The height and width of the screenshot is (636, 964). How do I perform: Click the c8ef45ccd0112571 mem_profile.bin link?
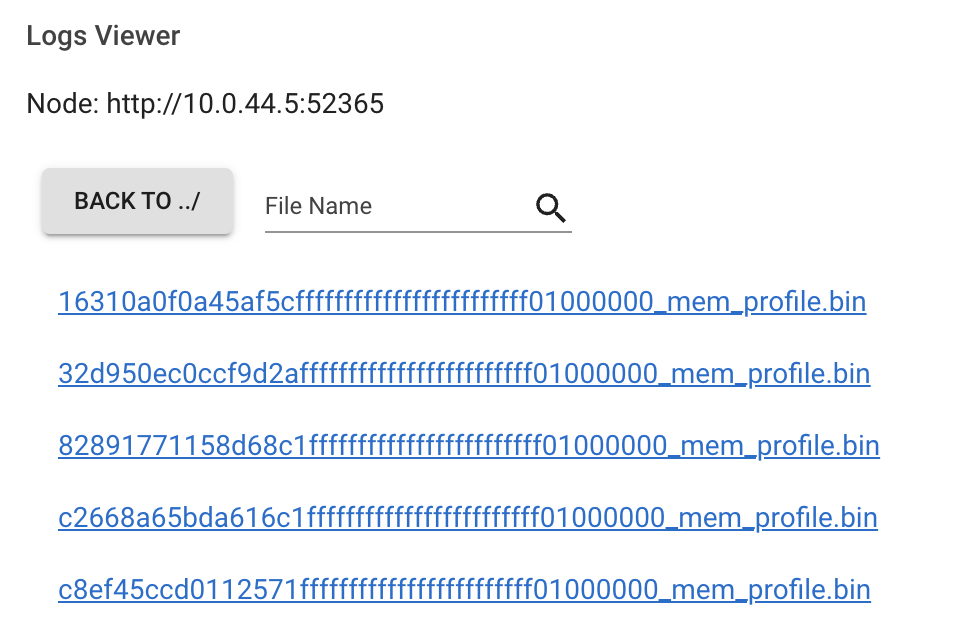(464, 589)
